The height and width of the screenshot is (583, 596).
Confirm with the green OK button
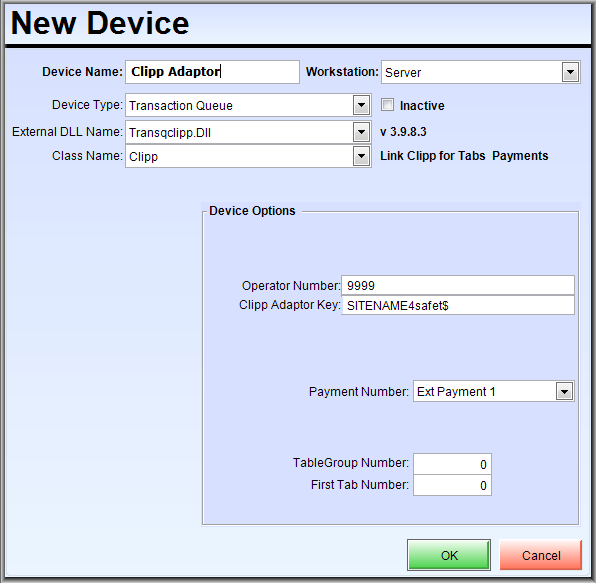449,555
